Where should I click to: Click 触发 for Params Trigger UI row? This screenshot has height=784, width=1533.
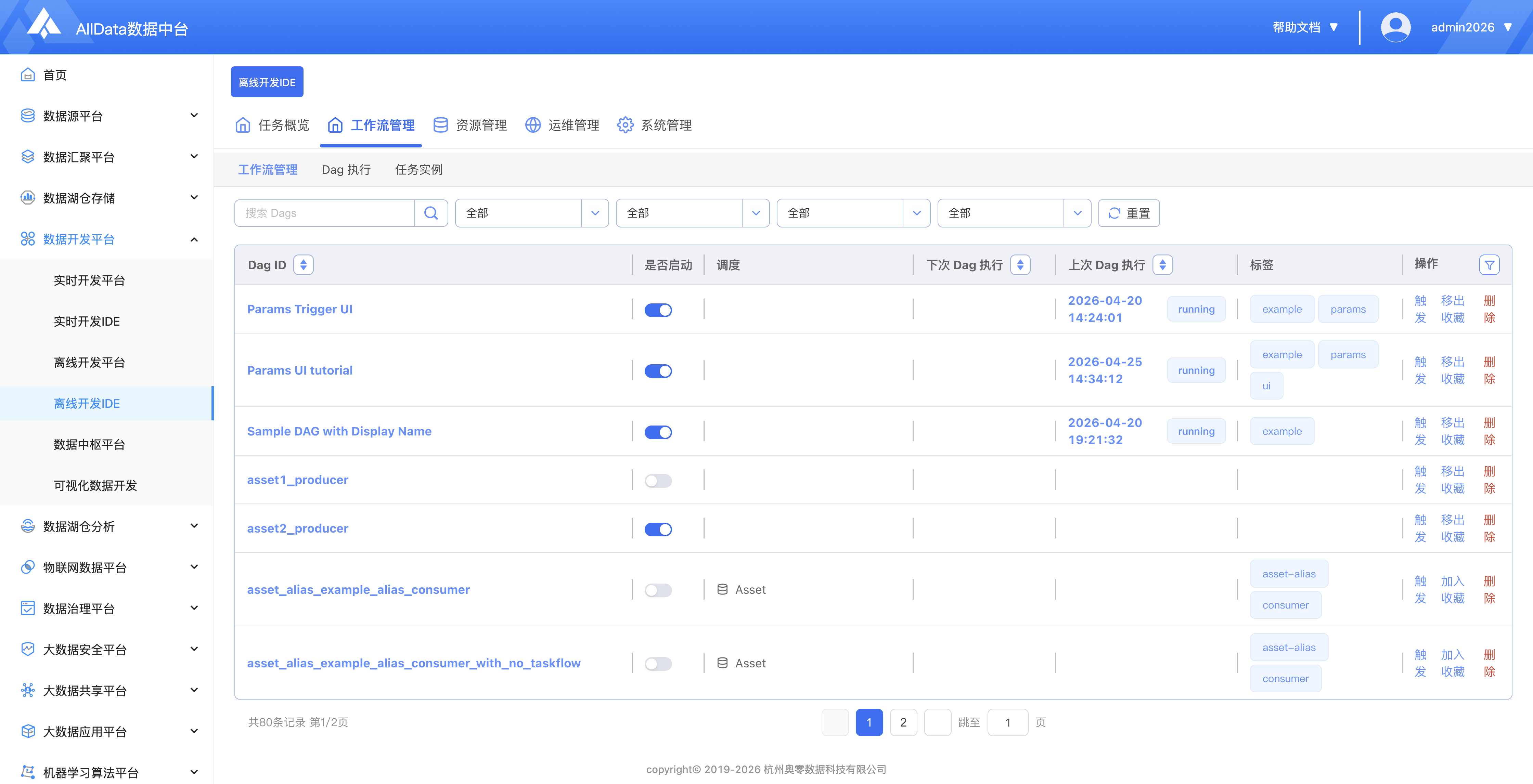click(1420, 309)
